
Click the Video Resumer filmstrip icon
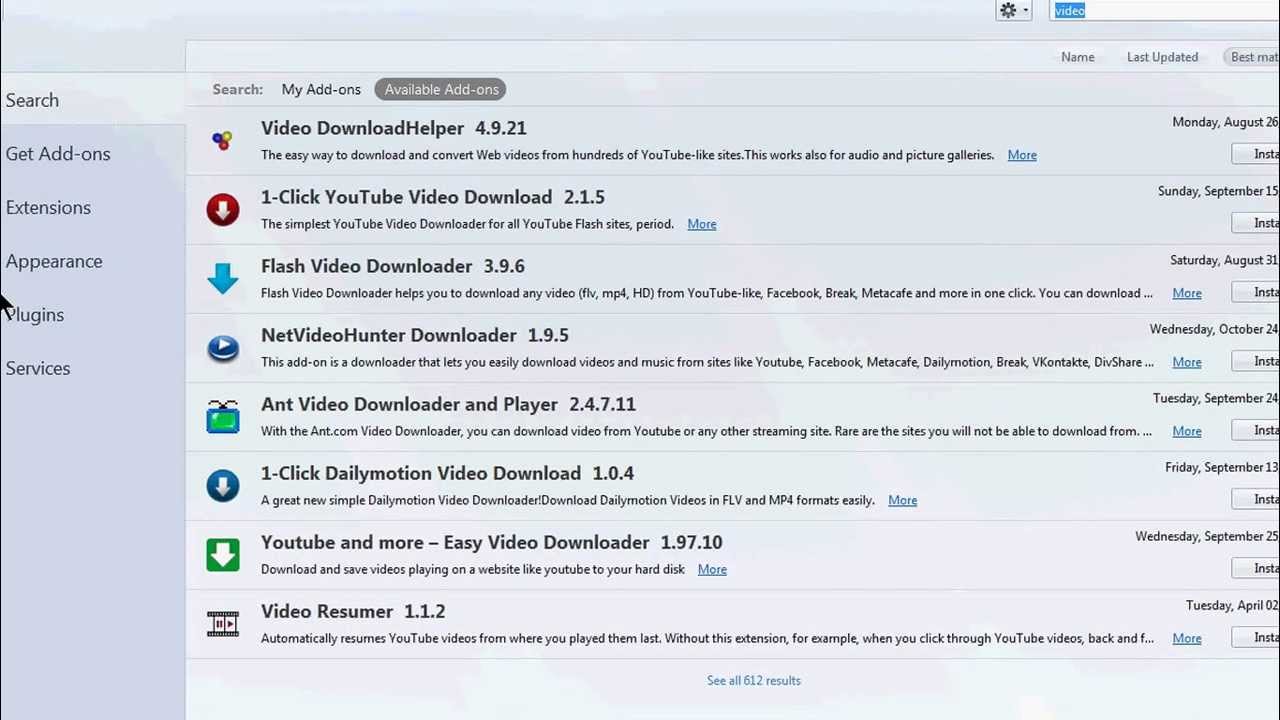(x=223, y=624)
